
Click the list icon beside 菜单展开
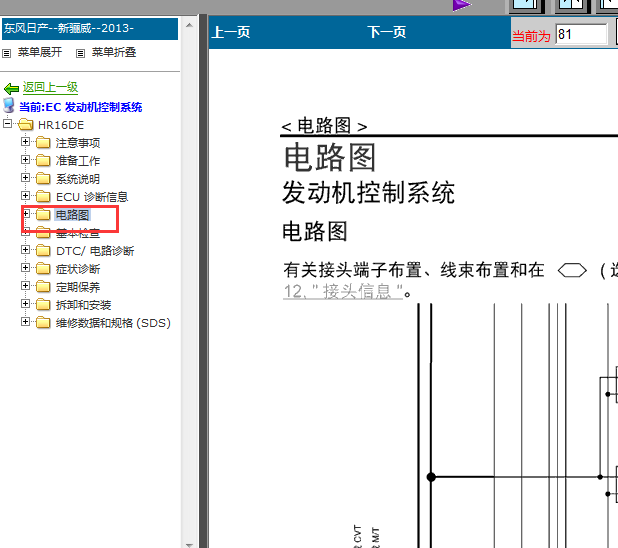pos(7,53)
